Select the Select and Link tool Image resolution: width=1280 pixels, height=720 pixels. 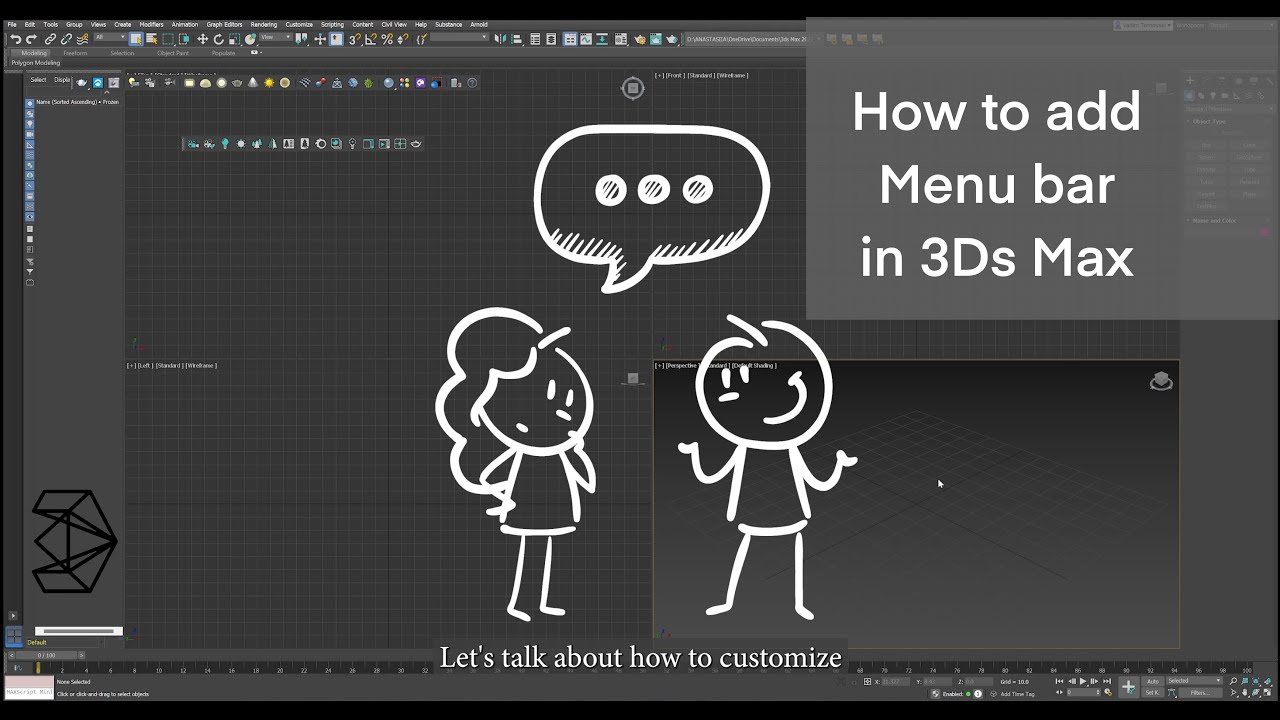[x=50, y=39]
